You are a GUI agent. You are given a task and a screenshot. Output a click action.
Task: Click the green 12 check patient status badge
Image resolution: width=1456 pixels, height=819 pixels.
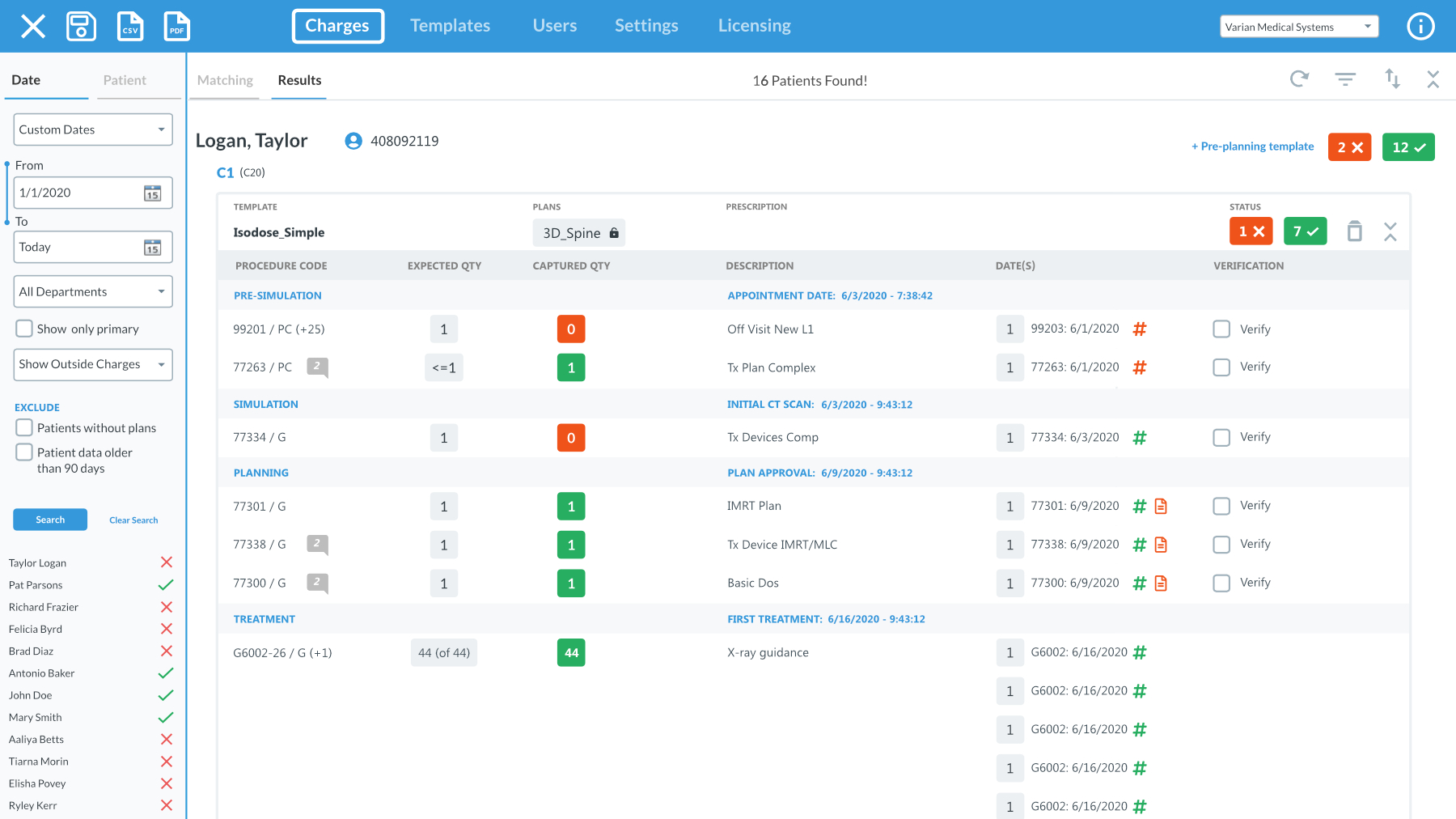point(1408,147)
